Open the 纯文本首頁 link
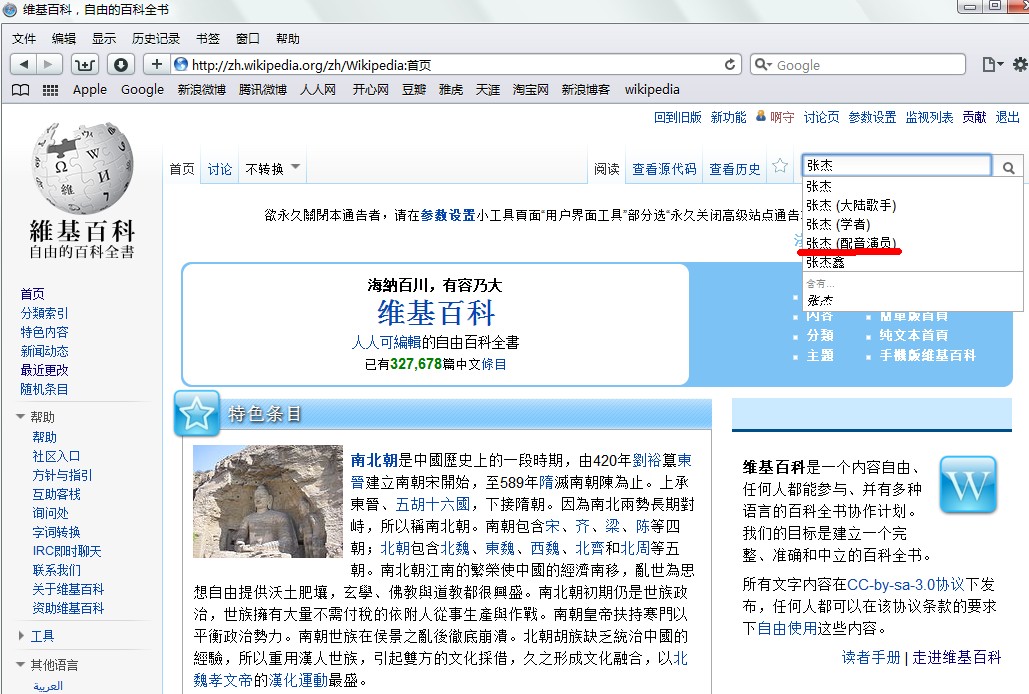This screenshot has width=1029, height=694. coord(914,335)
